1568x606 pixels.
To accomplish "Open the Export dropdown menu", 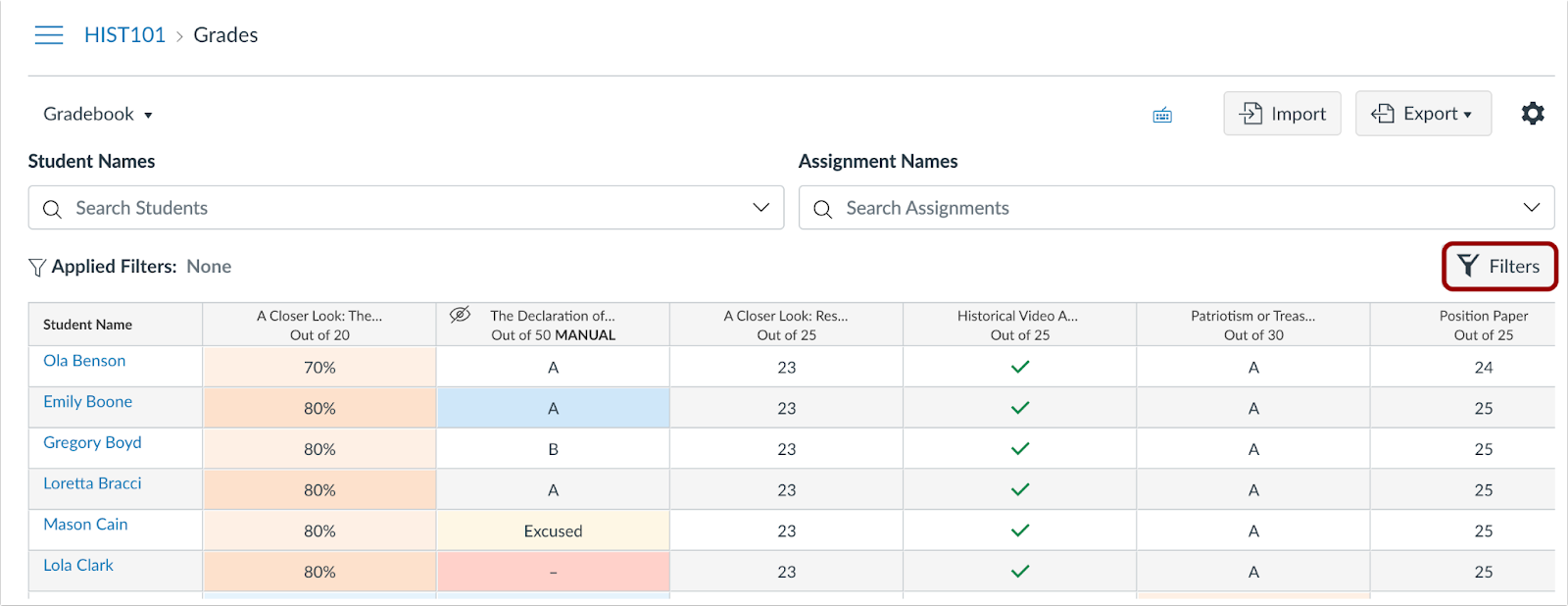I will [x=1423, y=114].
